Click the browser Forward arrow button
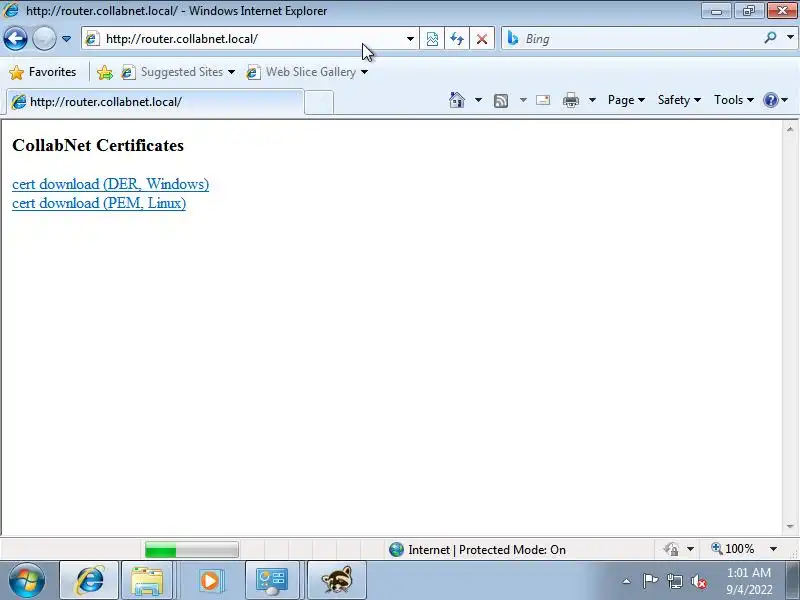800x600 pixels. [44, 38]
